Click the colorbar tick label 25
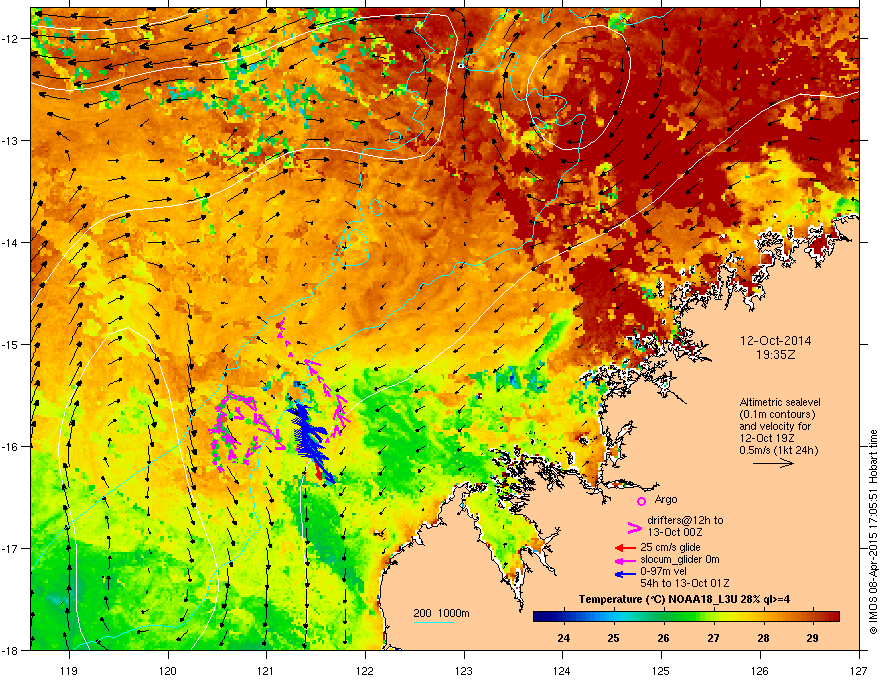 pos(613,638)
